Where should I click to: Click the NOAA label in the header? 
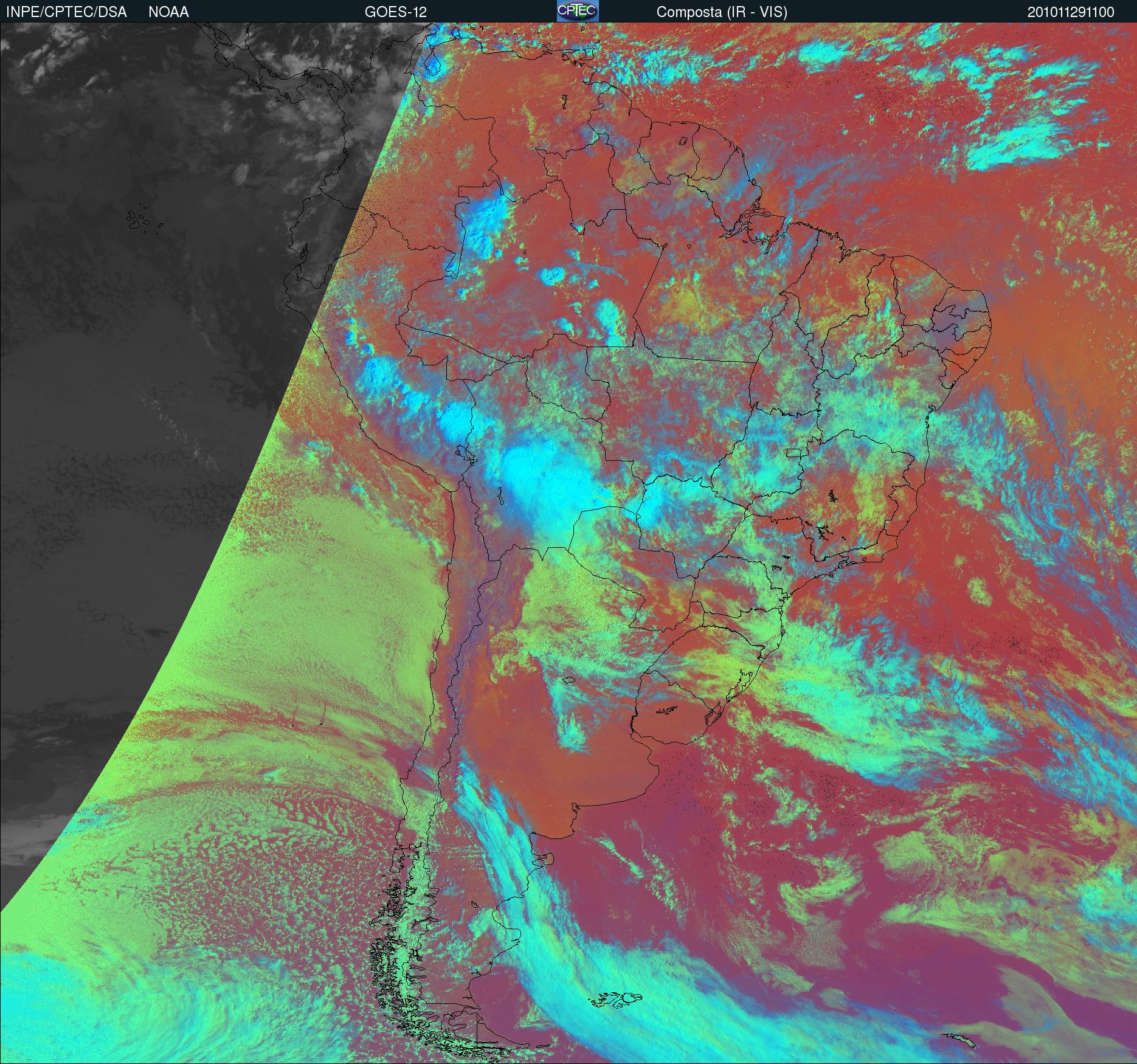(168, 12)
